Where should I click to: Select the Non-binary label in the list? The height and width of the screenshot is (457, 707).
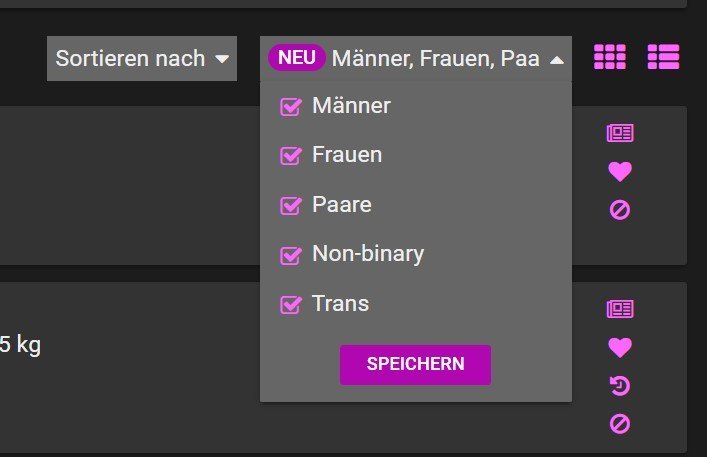click(368, 254)
